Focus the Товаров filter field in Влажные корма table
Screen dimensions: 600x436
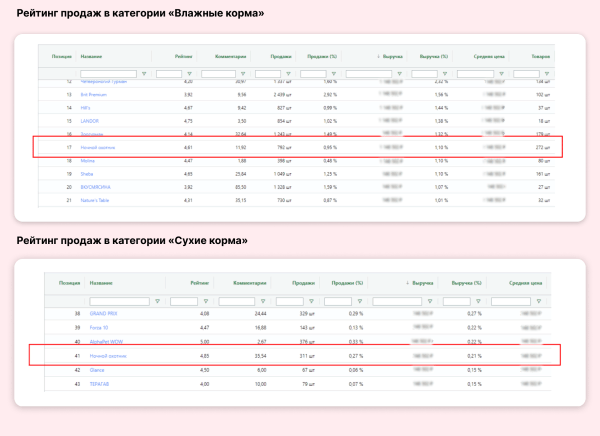[x=526, y=74]
